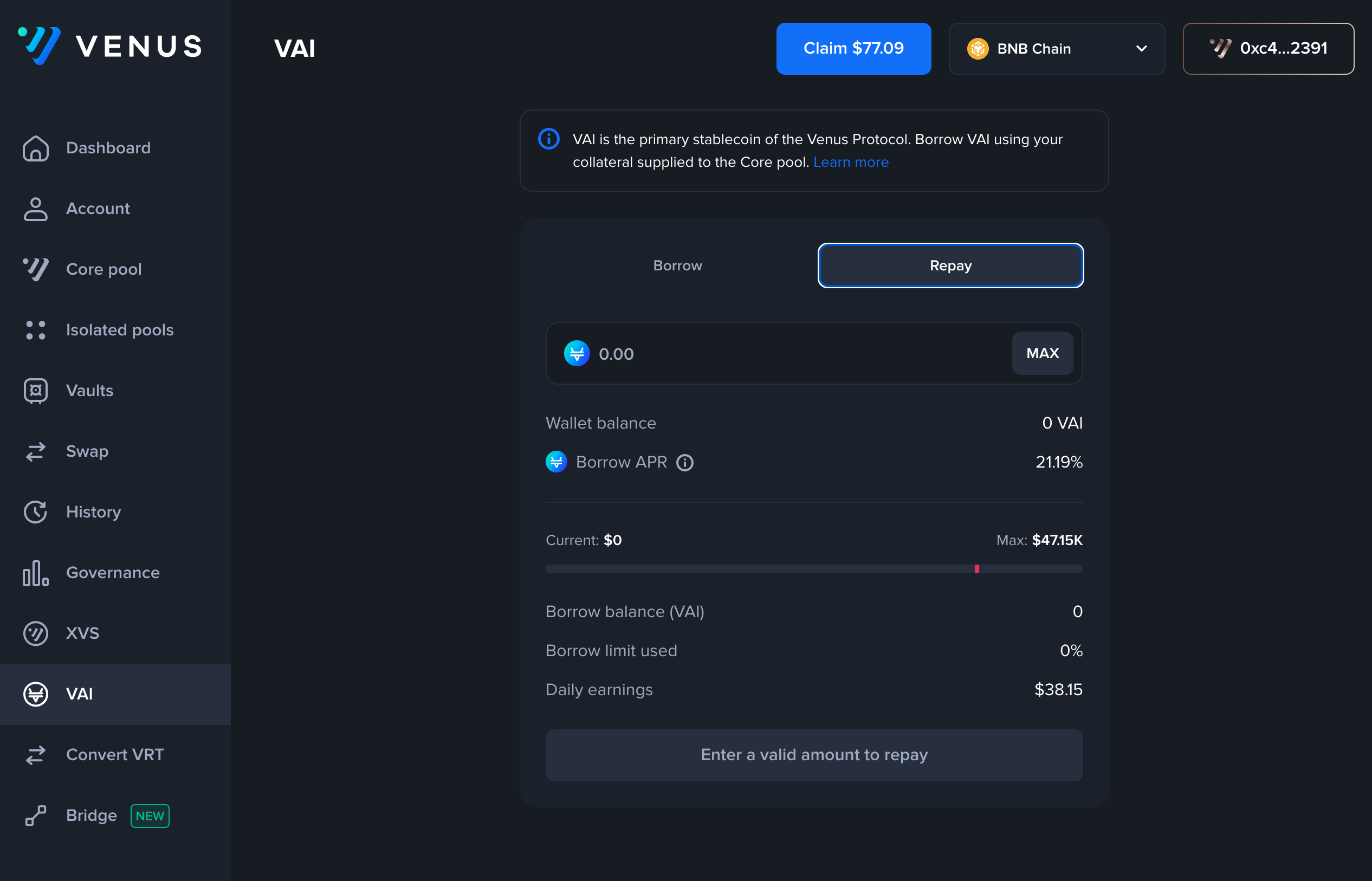The height and width of the screenshot is (881, 1372).
Task: Click the History clock icon
Action: pyautogui.click(x=35, y=512)
